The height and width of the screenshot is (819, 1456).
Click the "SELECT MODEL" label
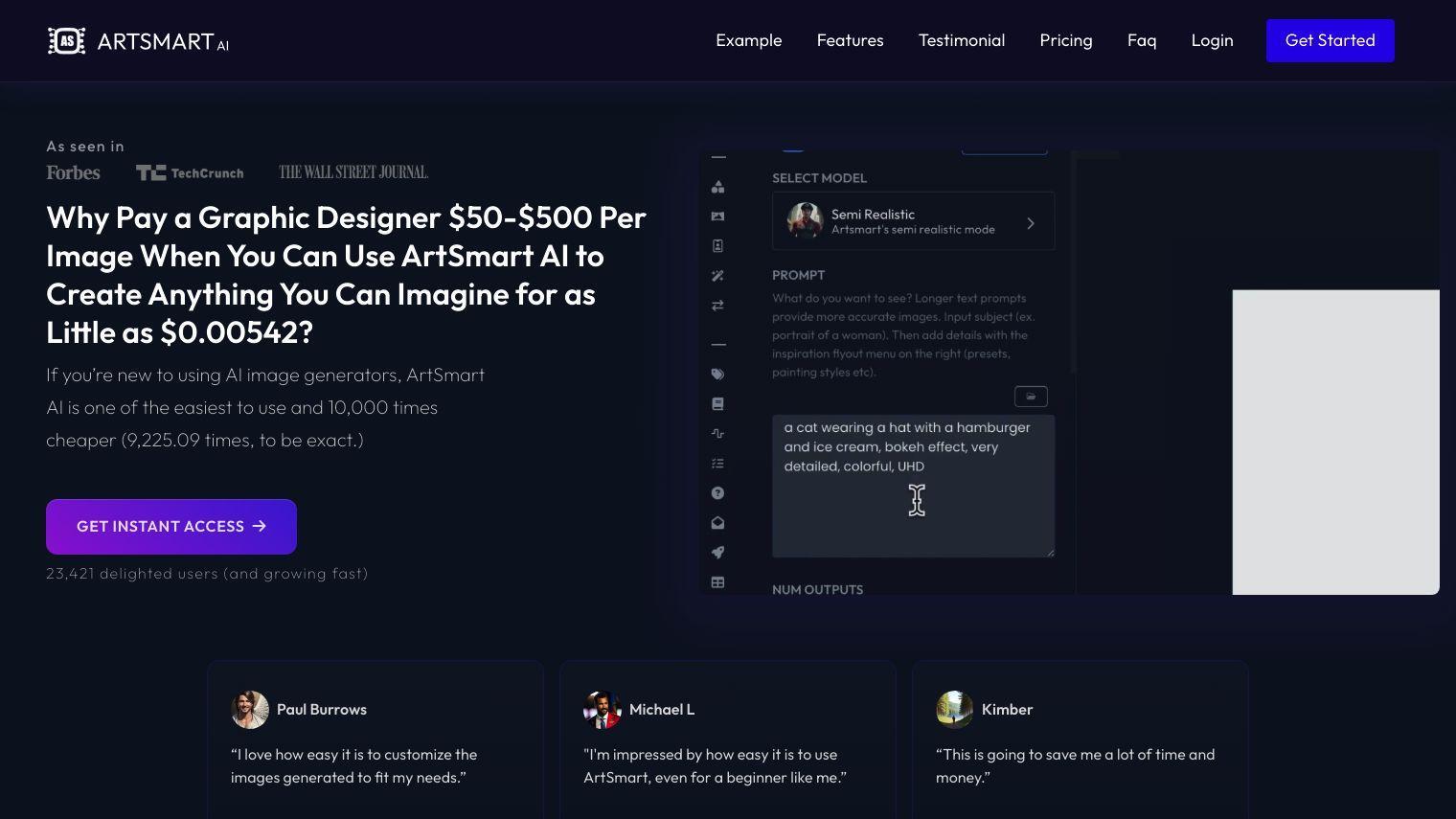point(820,178)
